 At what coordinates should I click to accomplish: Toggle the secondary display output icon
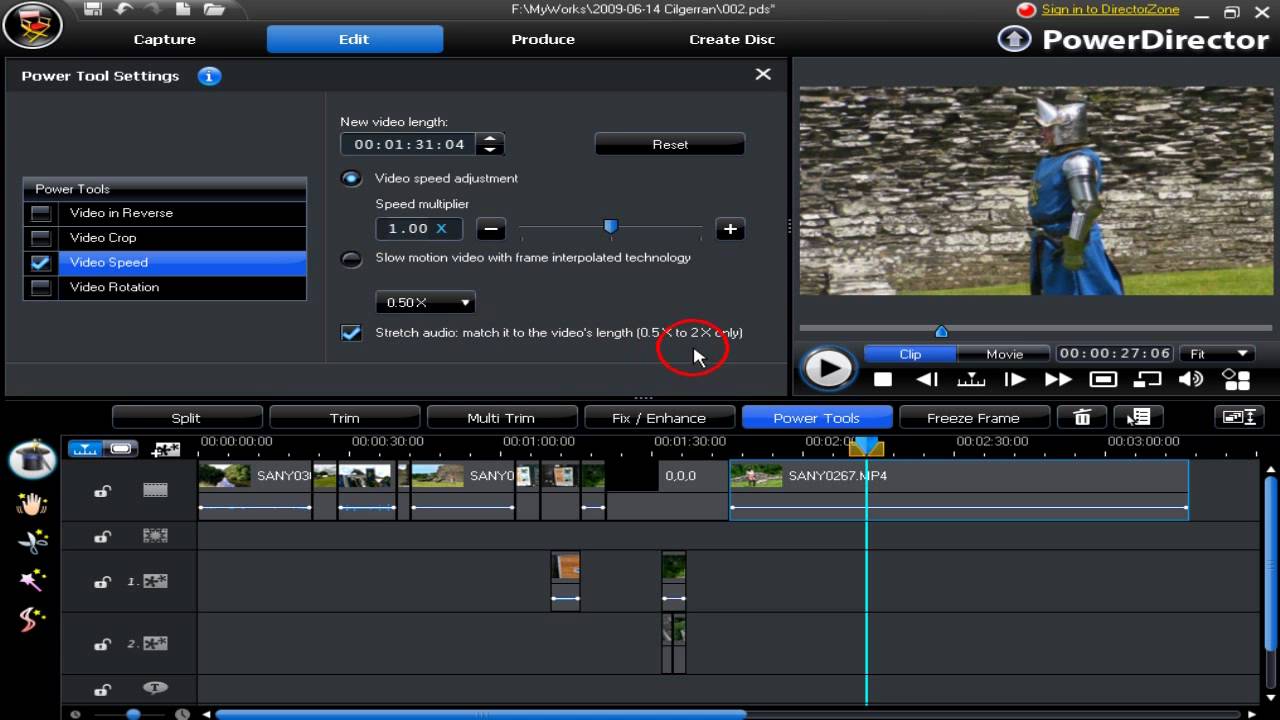[x=1147, y=379]
